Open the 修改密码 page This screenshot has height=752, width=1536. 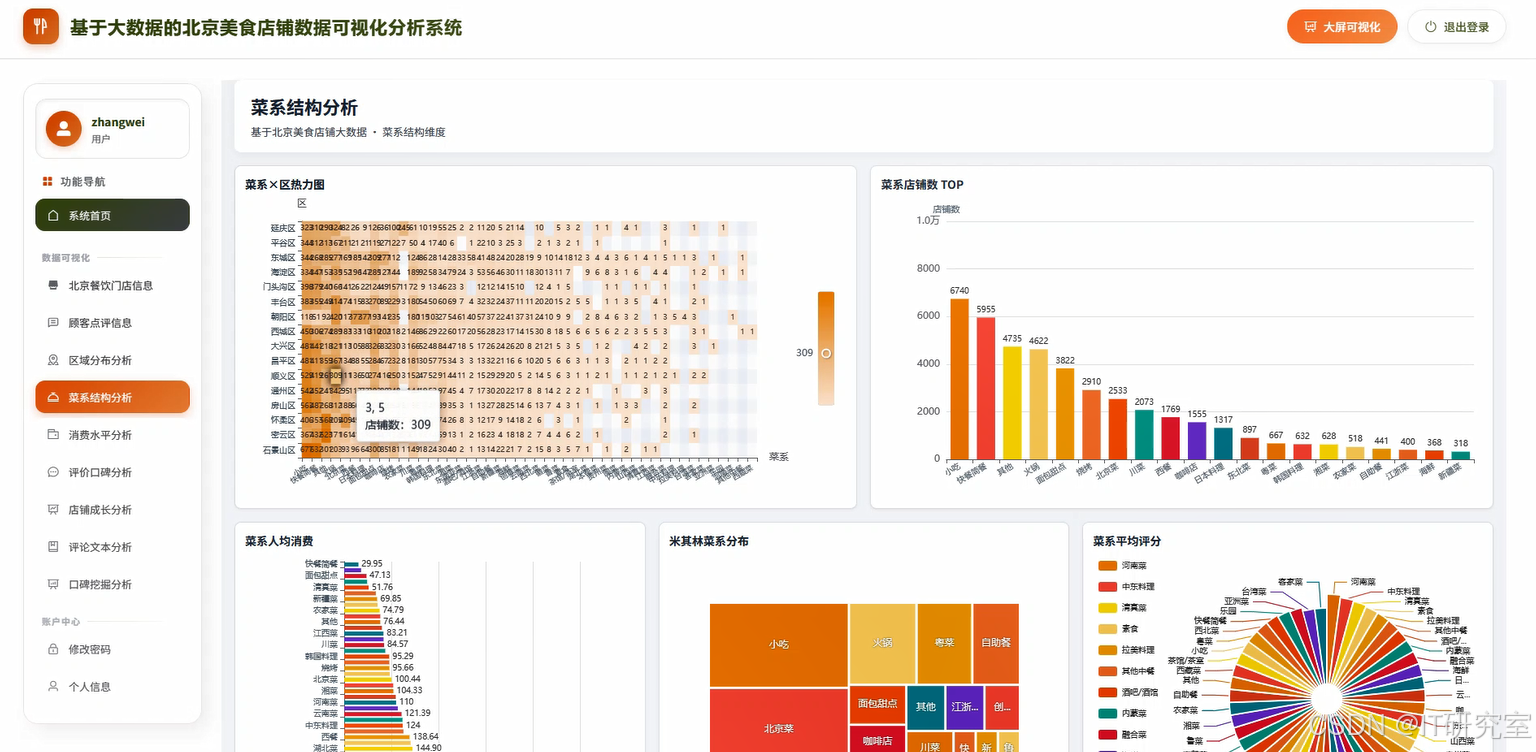112,649
